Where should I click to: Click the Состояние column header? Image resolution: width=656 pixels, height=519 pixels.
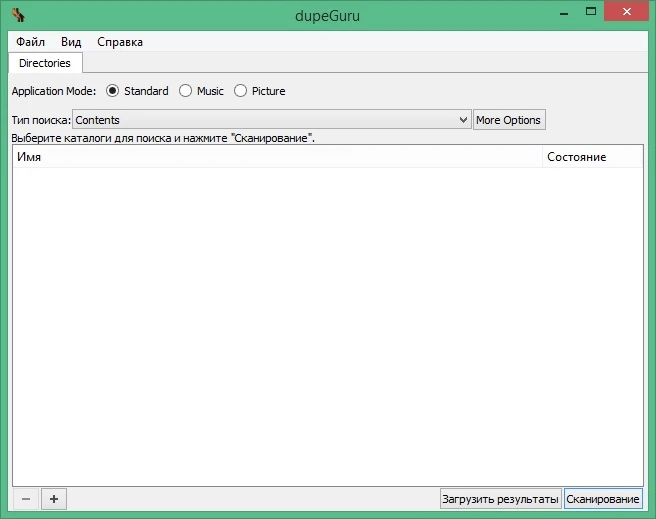click(592, 157)
